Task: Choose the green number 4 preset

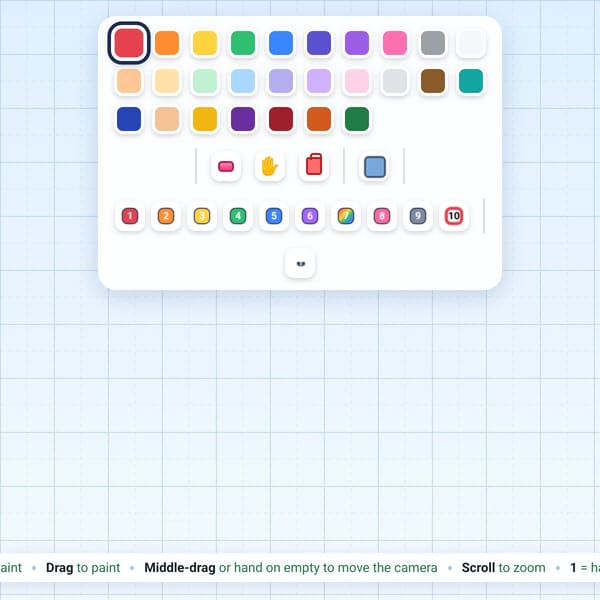Action: (238, 216)
